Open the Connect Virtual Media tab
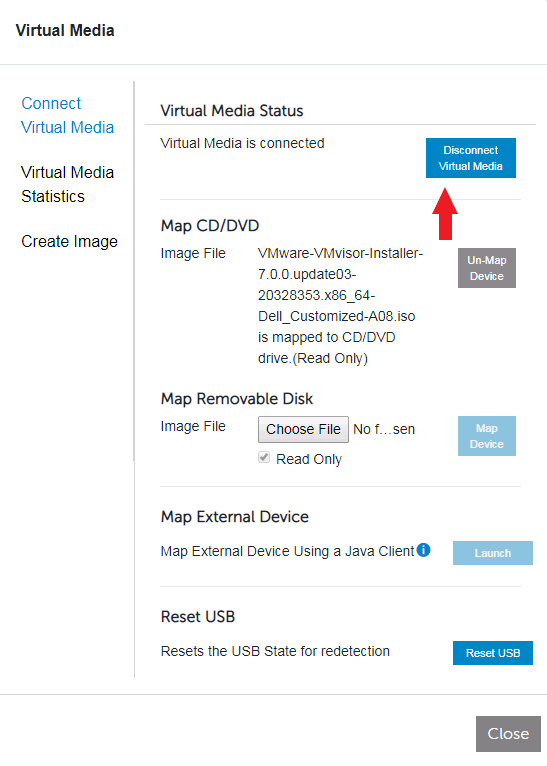 tap(67, 115)
